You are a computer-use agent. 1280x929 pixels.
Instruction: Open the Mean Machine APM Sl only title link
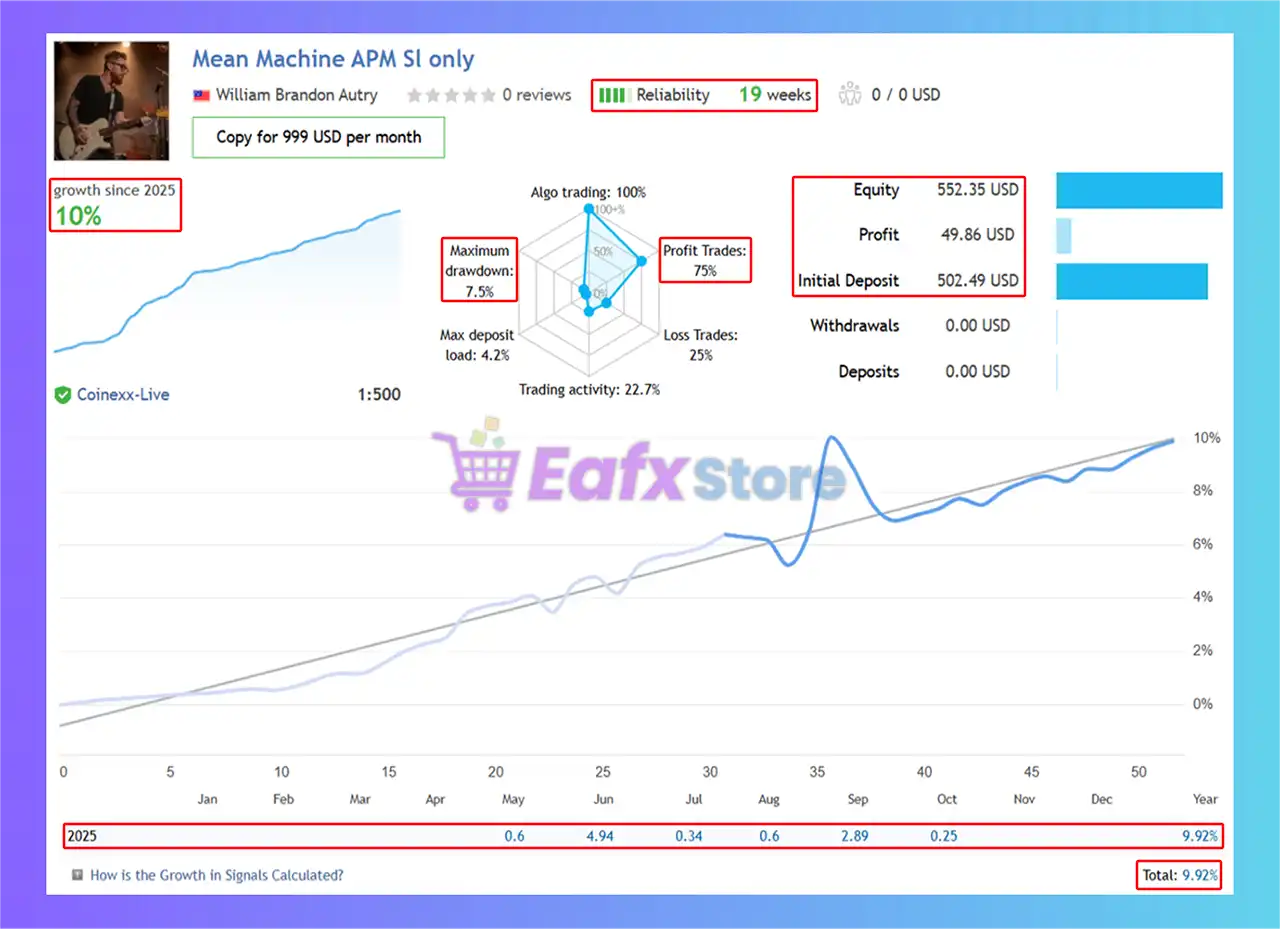click(x=333, y=59)
